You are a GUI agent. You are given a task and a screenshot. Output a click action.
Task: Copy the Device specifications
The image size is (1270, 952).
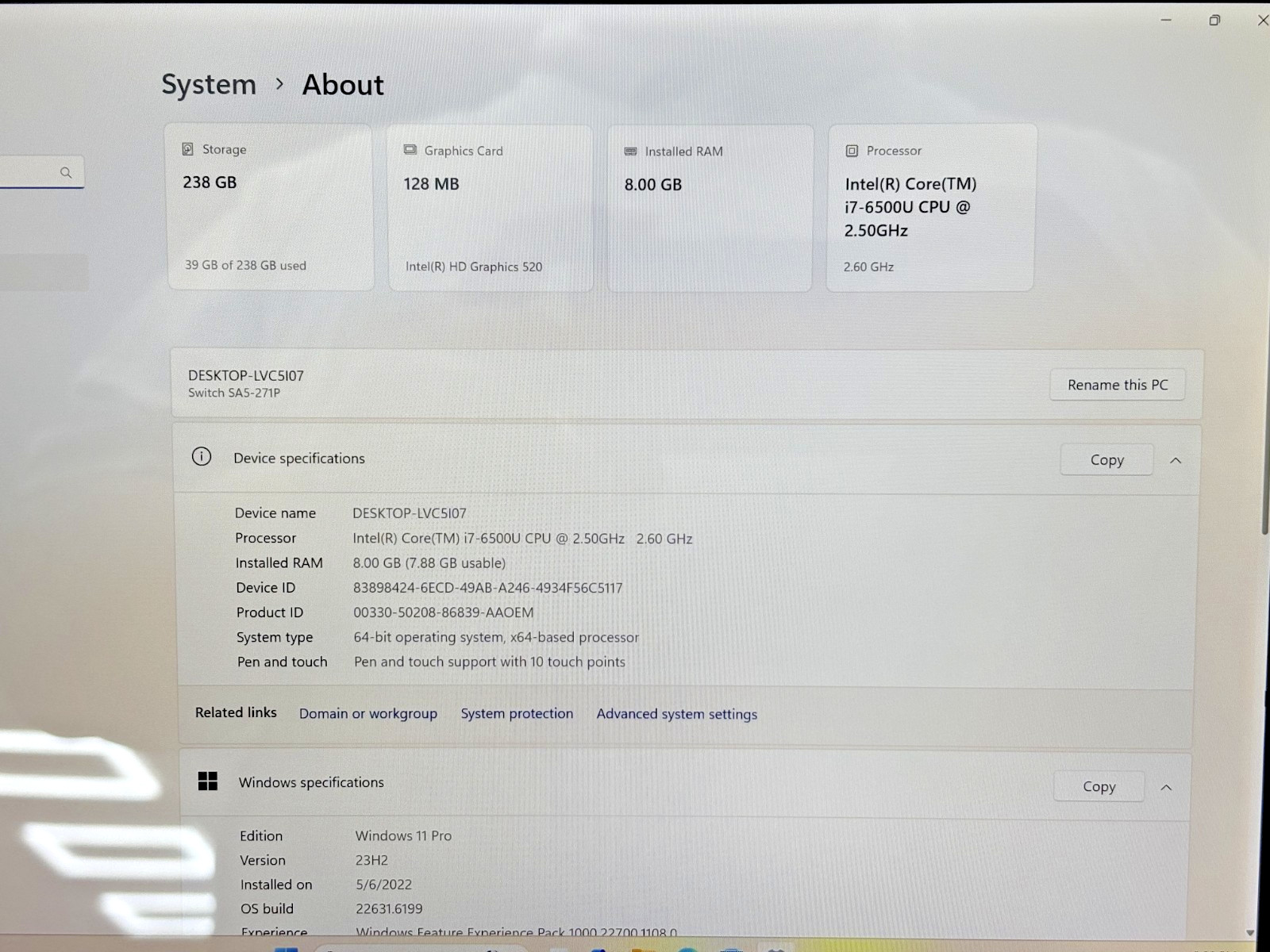click(1106, 460)
